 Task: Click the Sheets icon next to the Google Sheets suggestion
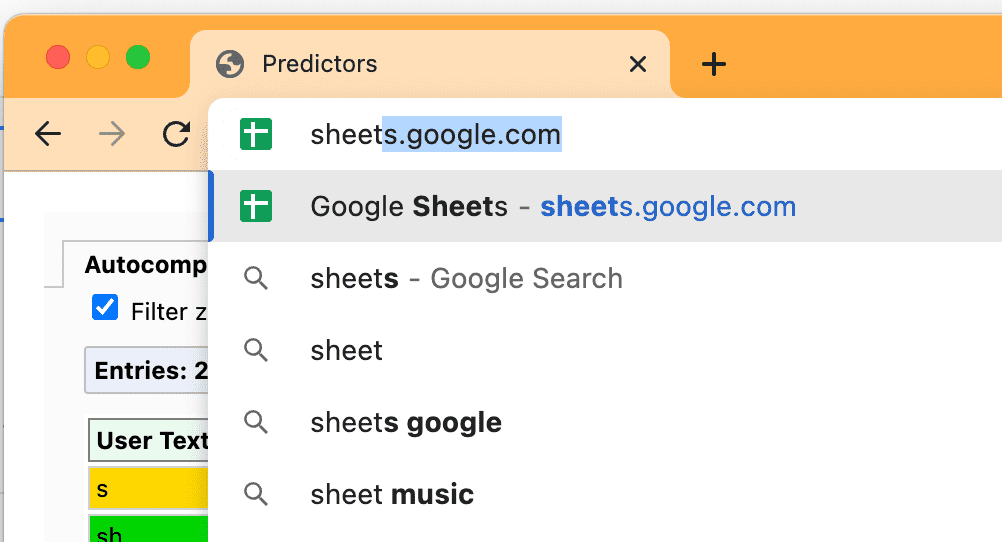pos(256,207)
